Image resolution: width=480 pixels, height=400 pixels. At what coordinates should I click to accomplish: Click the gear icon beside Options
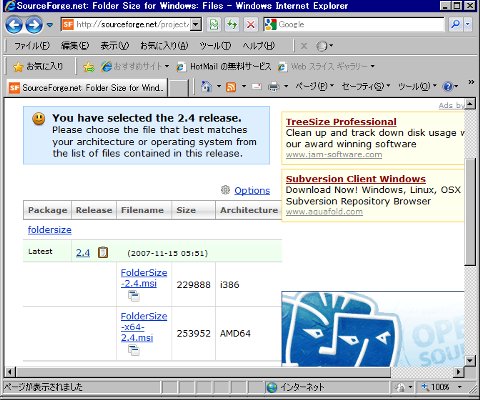coord(225,190)
